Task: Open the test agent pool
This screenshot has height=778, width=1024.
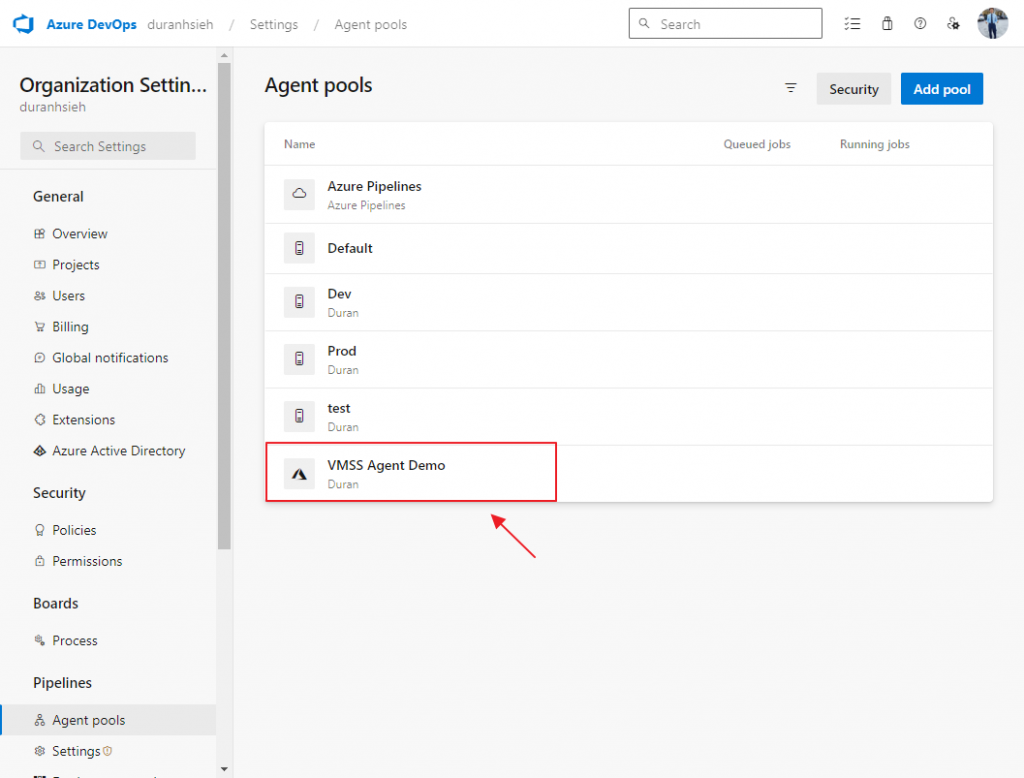Action: tap(628, 417)
